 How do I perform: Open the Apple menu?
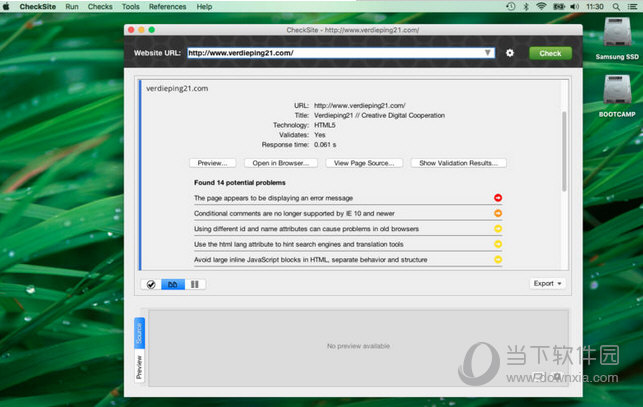click(6, 6)
